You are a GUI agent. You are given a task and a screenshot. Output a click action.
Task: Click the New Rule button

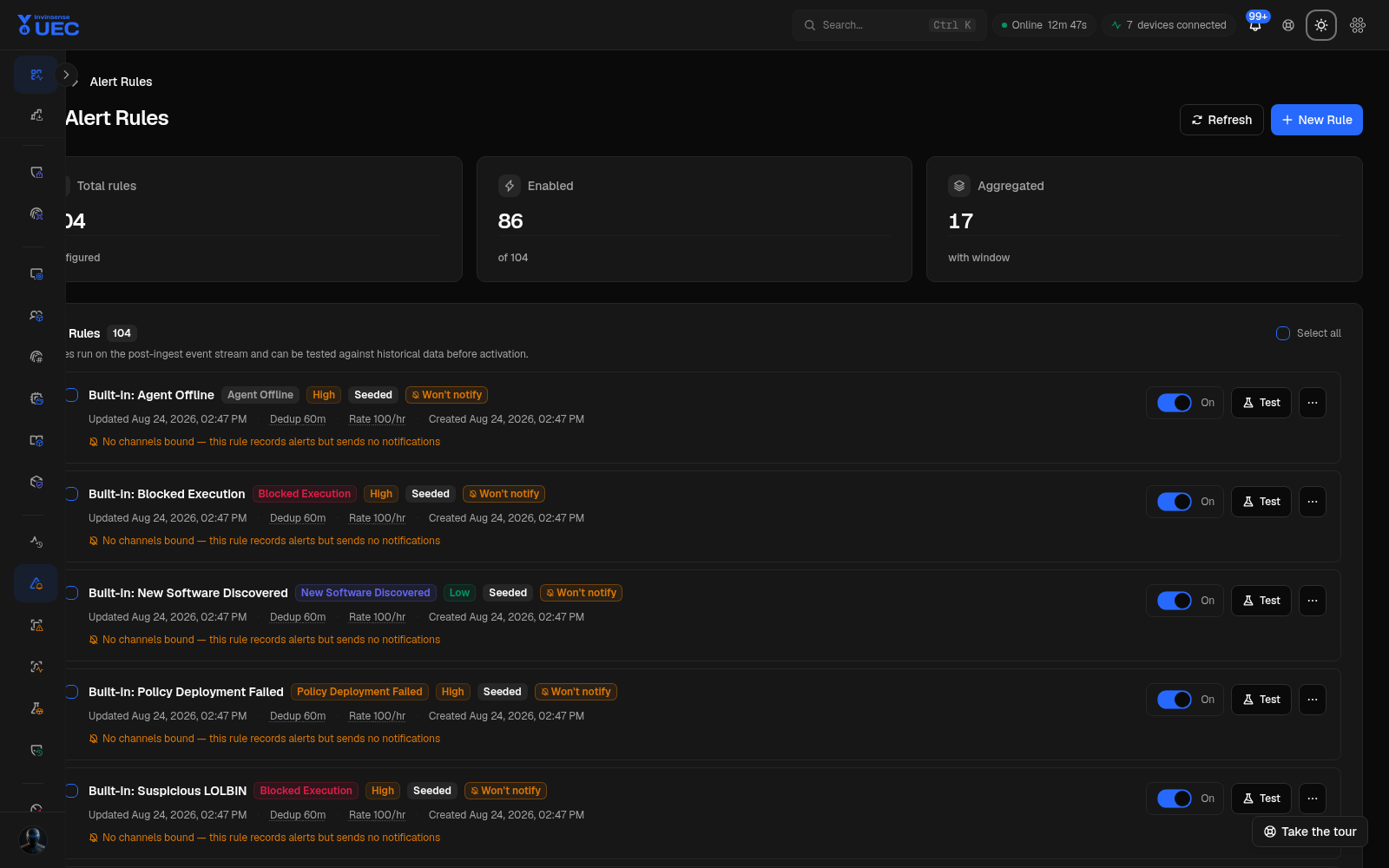pyautogui.click(x=1317, y=120)
